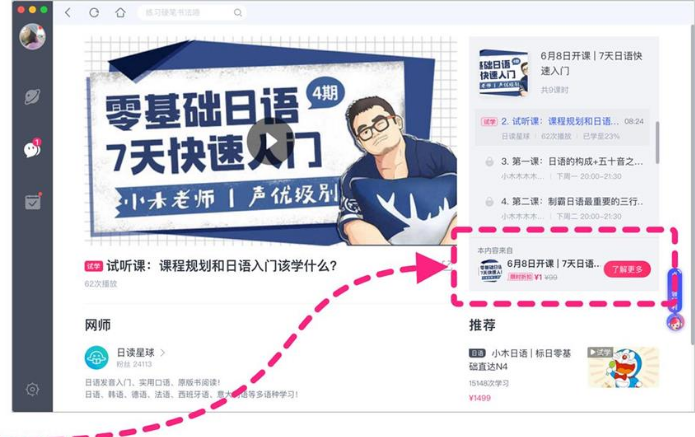Select locked lesson 3 第一课 日语的构成
695x437 pixels.
pyautogui.click(x=562, y=168)
